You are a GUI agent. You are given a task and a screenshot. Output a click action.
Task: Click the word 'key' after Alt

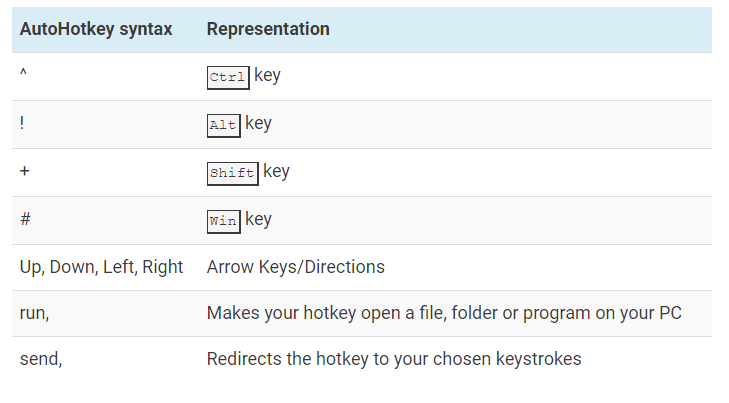[258, 124]
